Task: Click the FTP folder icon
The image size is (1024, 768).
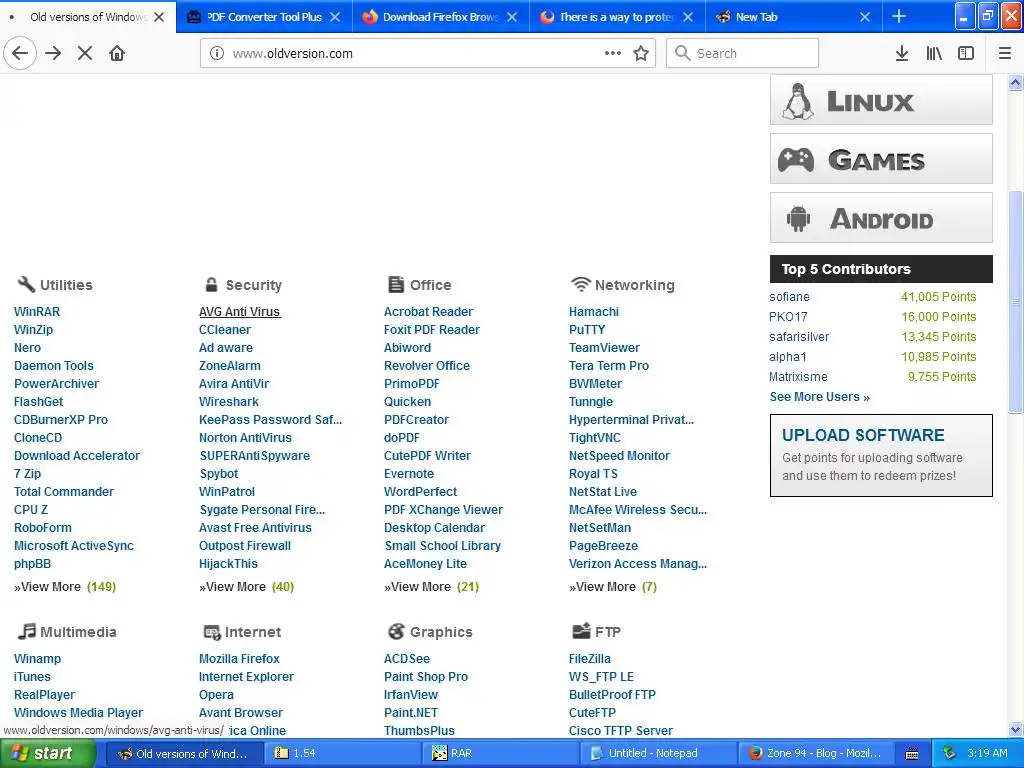Action: [x=581, y=631]
